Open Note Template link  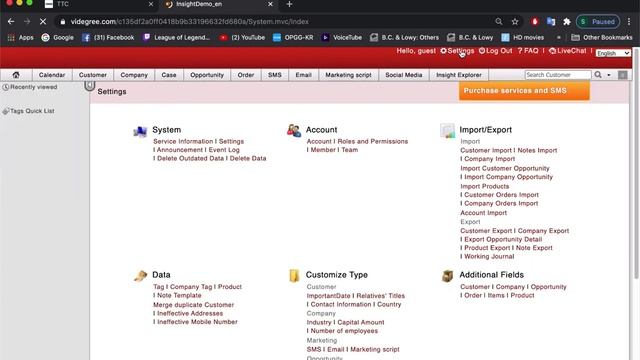click(179, 295)
